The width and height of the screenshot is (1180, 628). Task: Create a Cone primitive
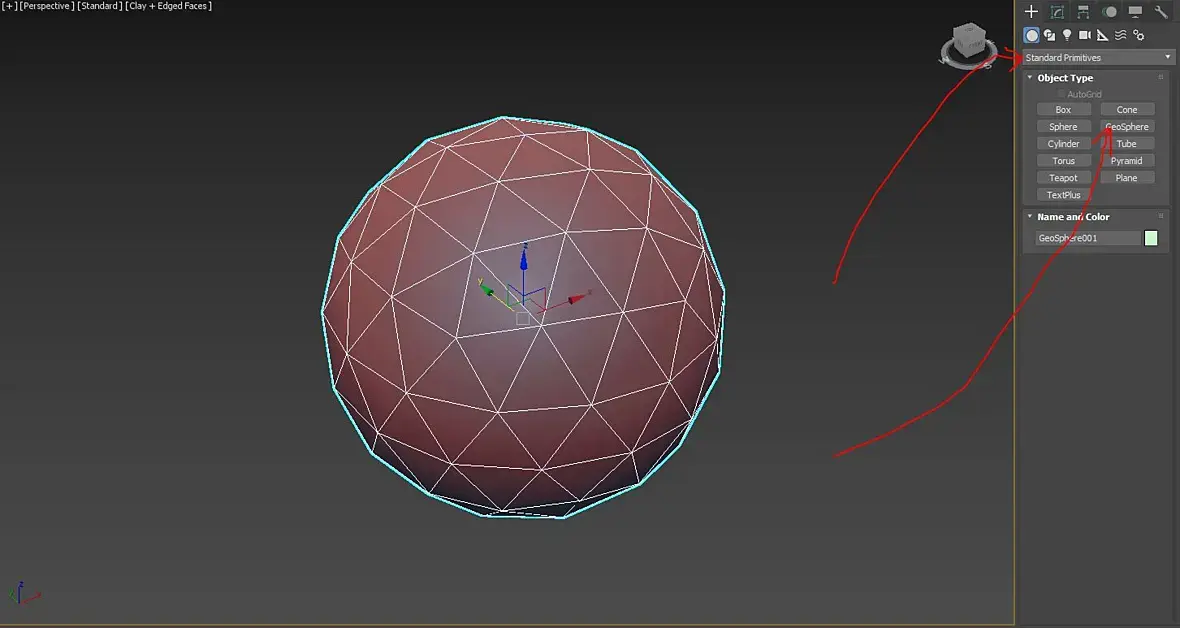click(1127, 109)
